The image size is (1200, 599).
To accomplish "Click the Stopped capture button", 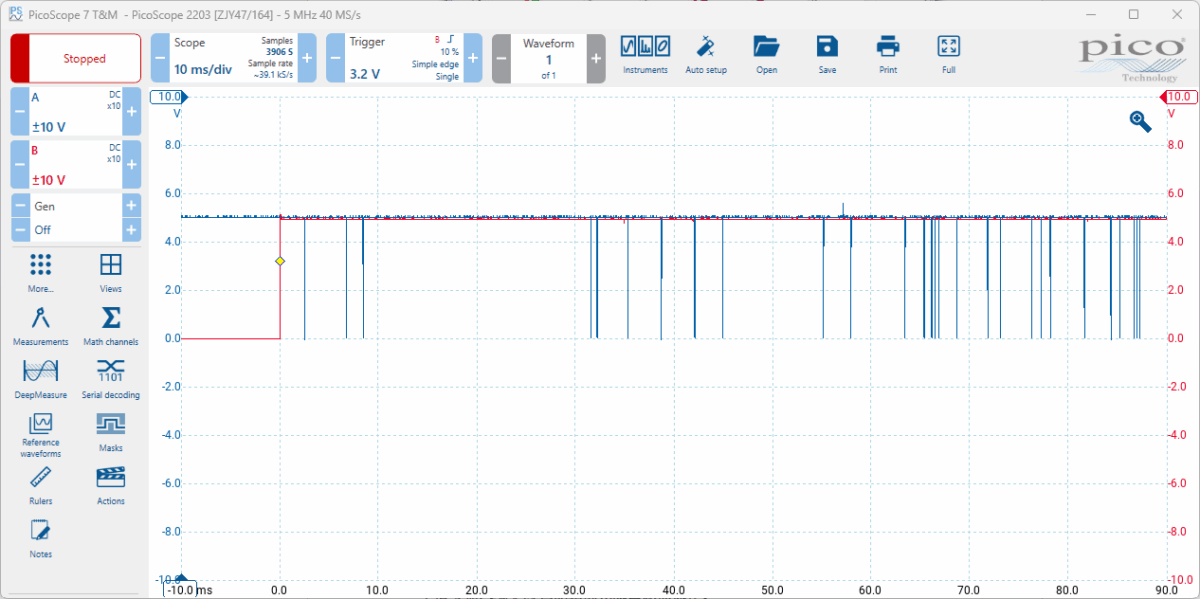I will 76,58.
